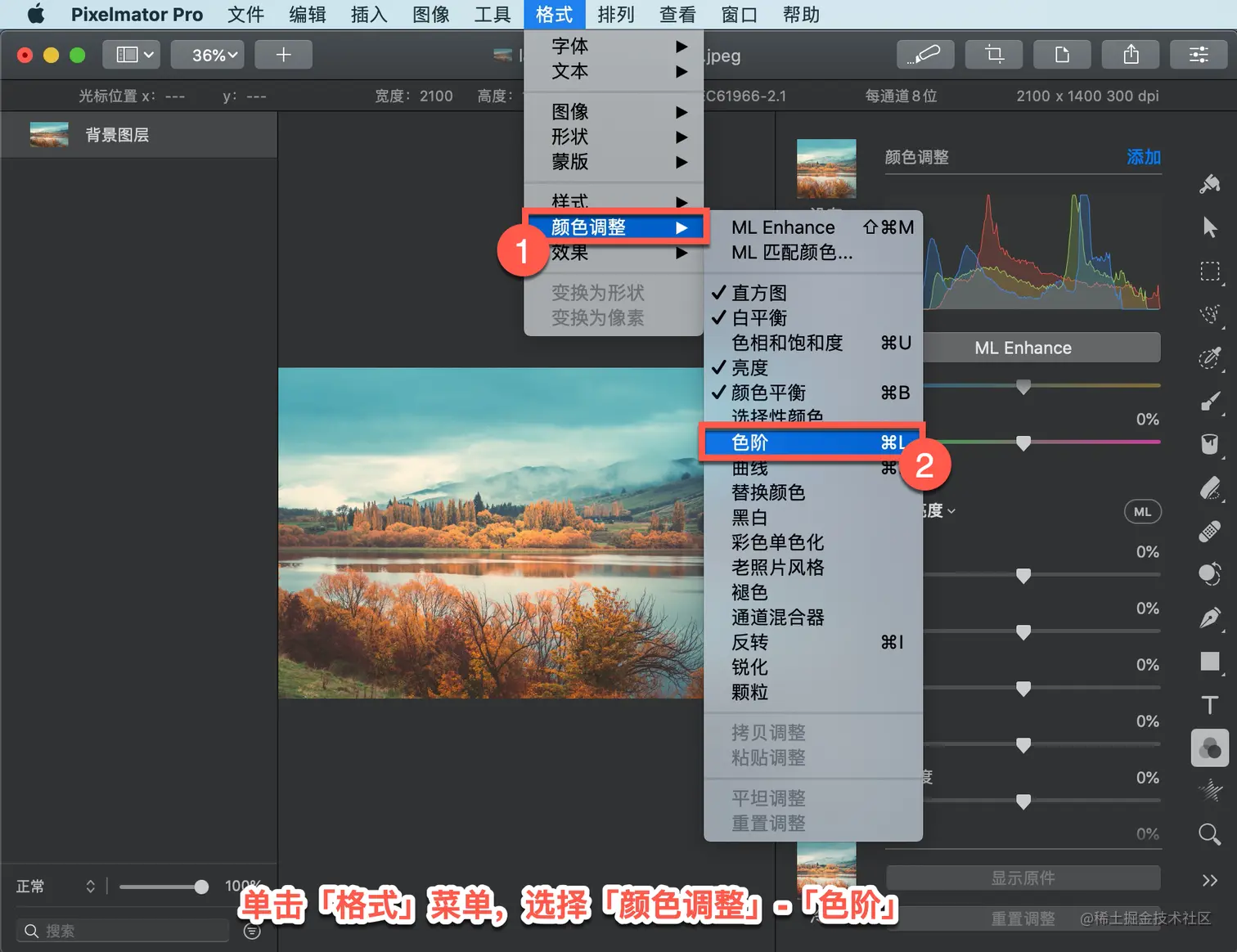Screen dimensions: 1237x952
Task: Select the Crop toolbar button
Action: coord(994,55)
